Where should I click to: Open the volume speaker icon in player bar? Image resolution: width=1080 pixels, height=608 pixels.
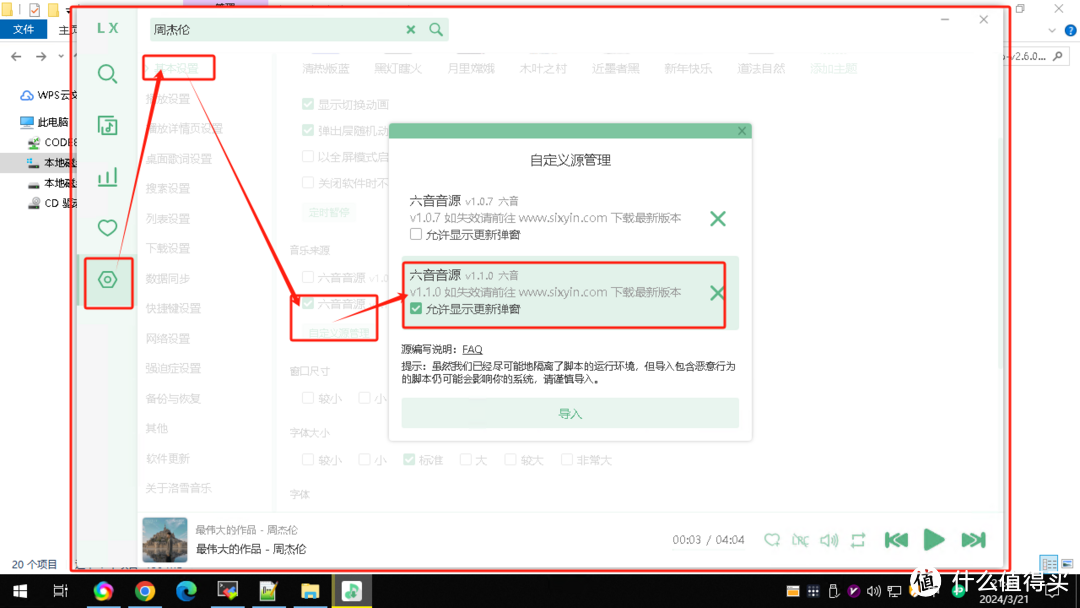829,540
